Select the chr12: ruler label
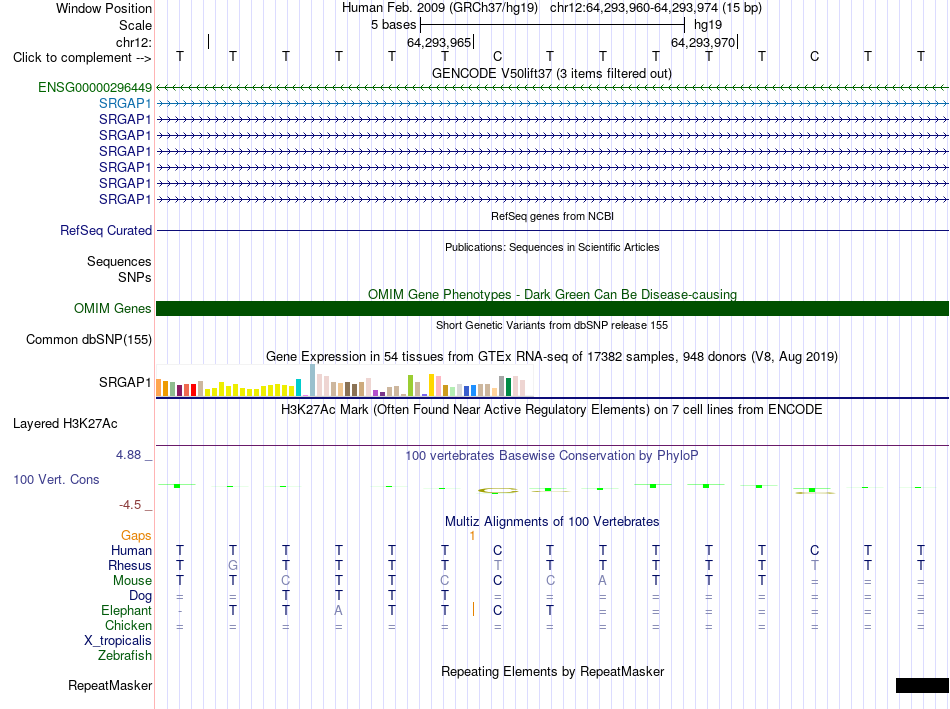Screen dimensions: 950x709 tap(134, 42)
